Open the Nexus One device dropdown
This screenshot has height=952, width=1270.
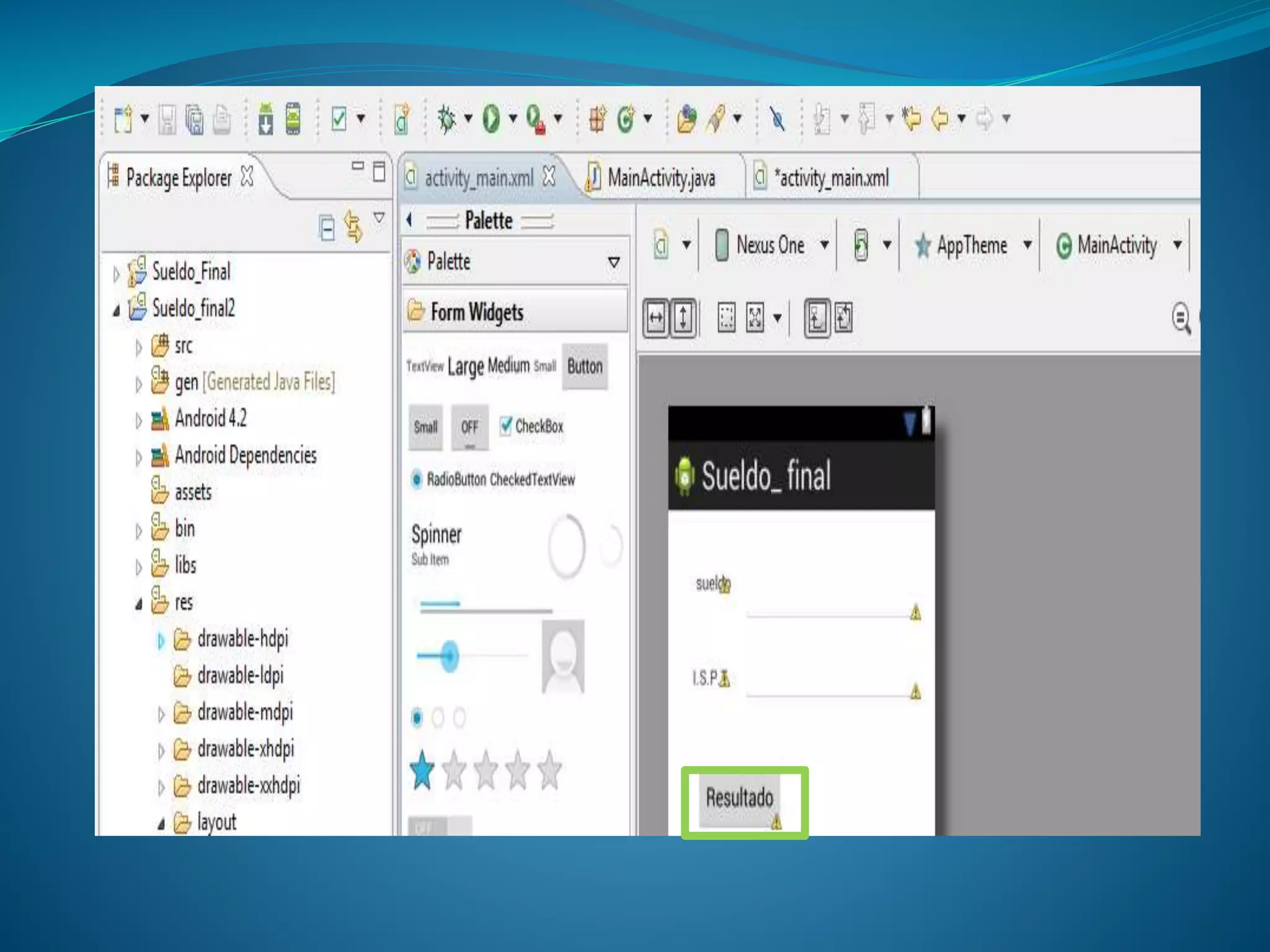coord(772,245)
